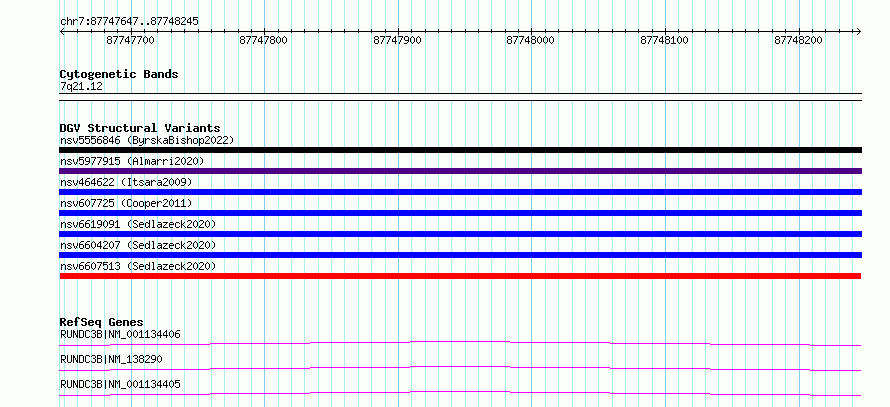Click ruler position 87748000
Viewport: 890px width, 407px height.
click(531, 40)
